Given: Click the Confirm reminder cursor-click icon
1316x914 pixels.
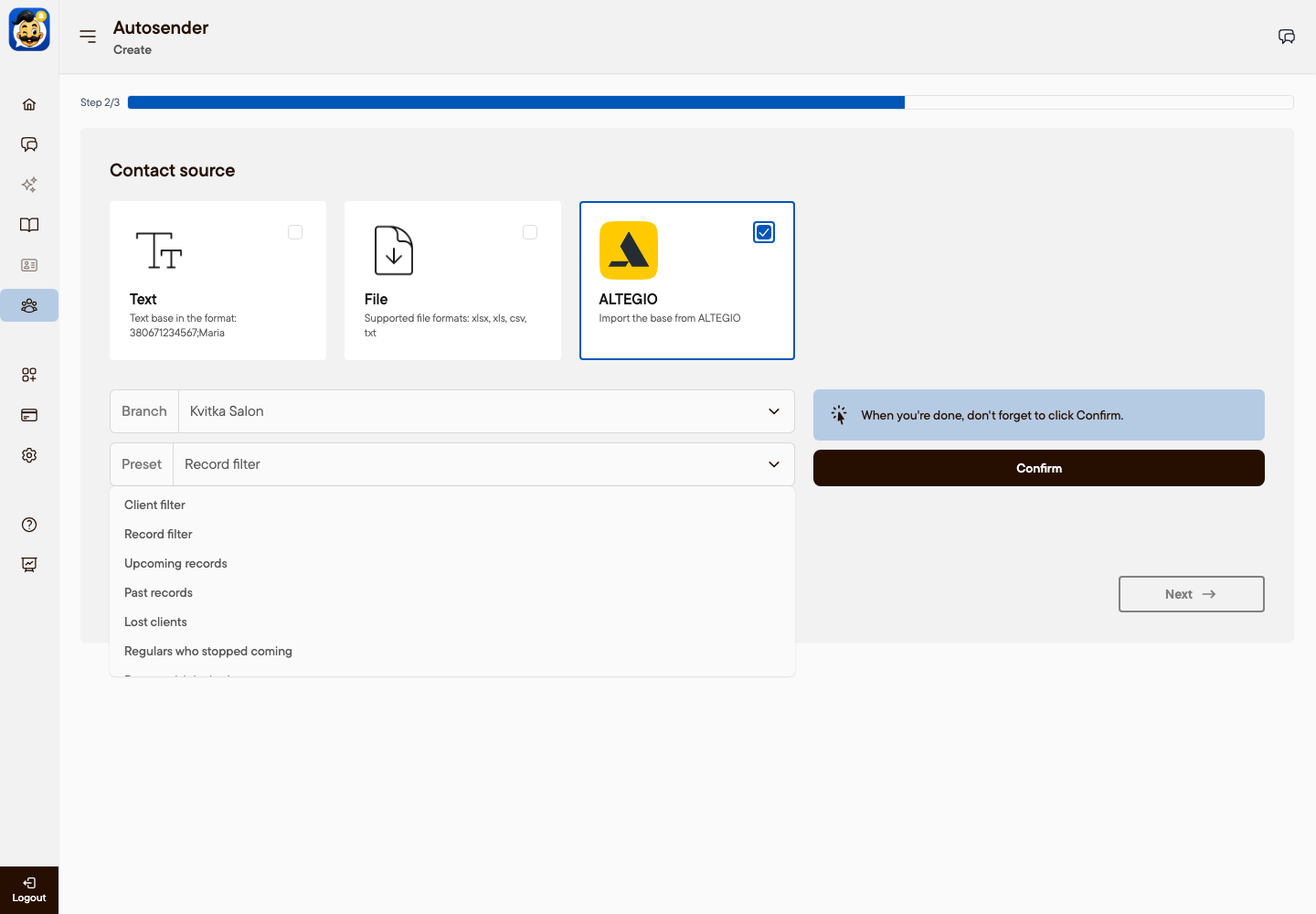Looking at the screenshot, I should tap(839, 415).
